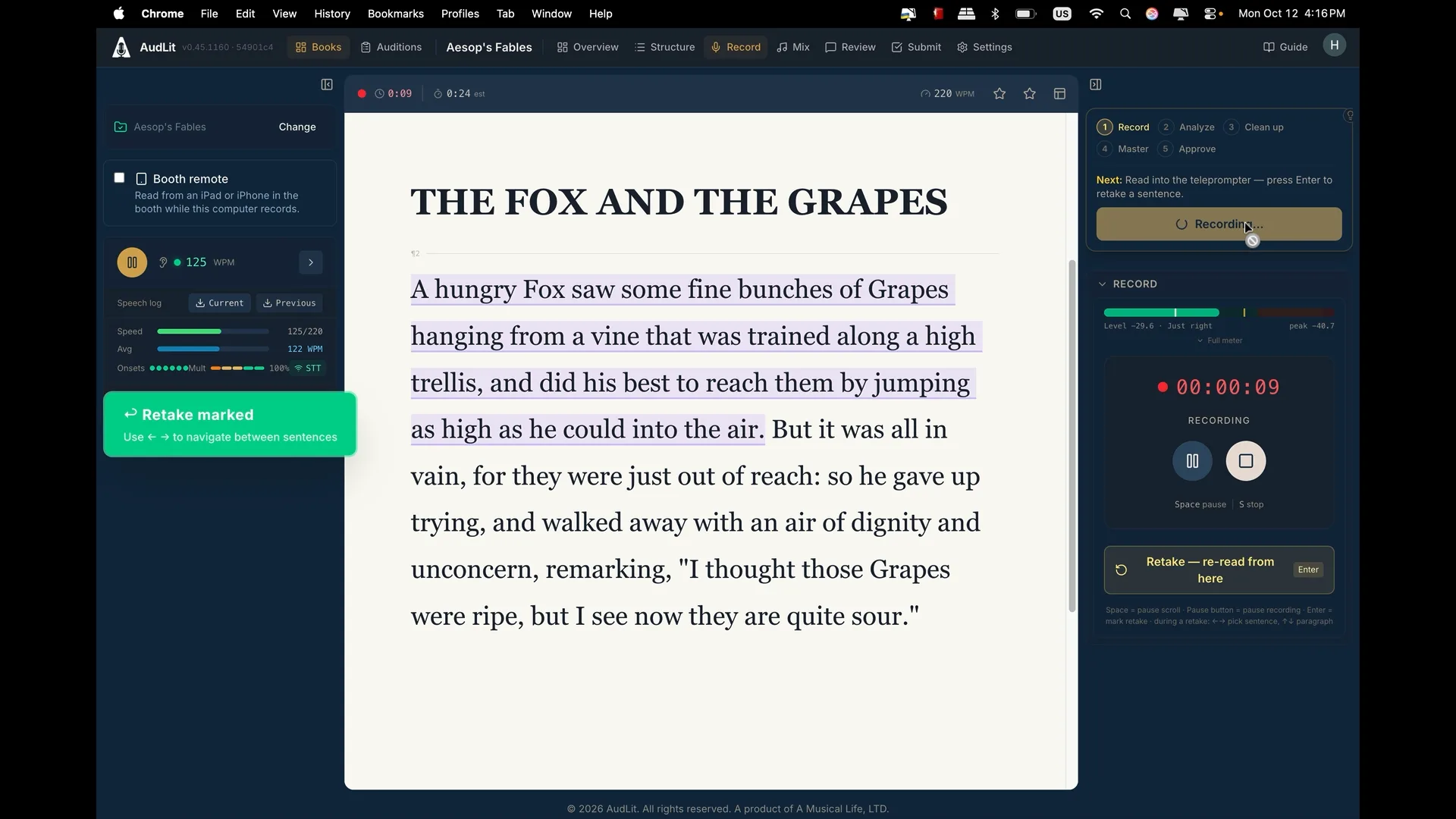This screenshot has height=819, width=1456.
Task: Open the Submit tab
Action: click(916, 47)
